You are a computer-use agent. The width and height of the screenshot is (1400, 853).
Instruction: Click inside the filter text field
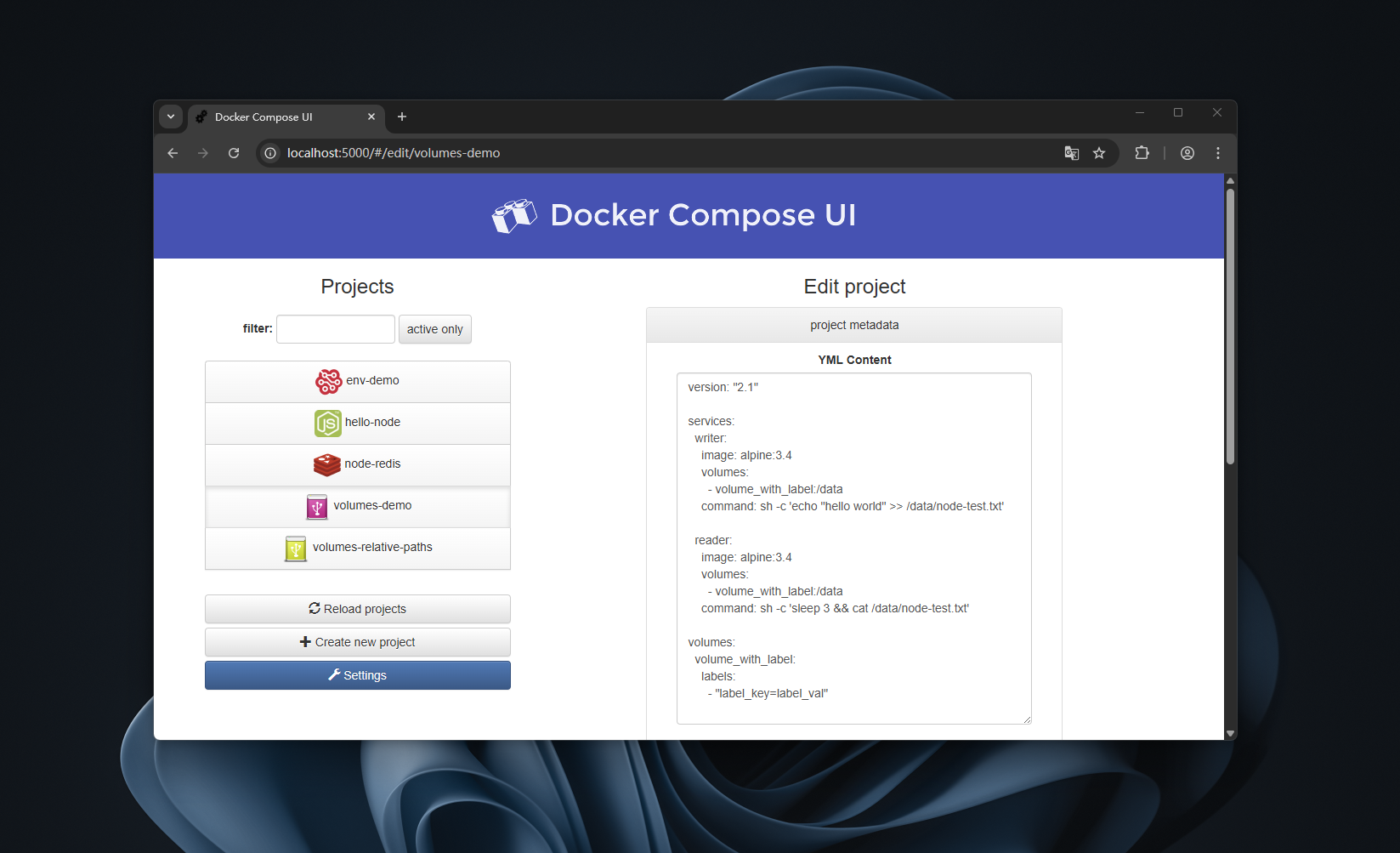tap(335, 329)
